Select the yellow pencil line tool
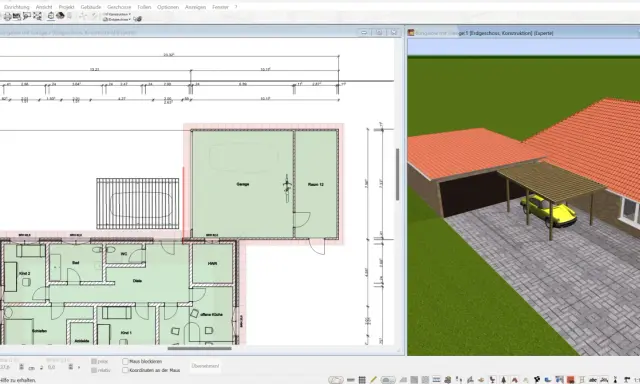Image resolution: width=640 pixels, height=384 pixels. click(373, 380)
